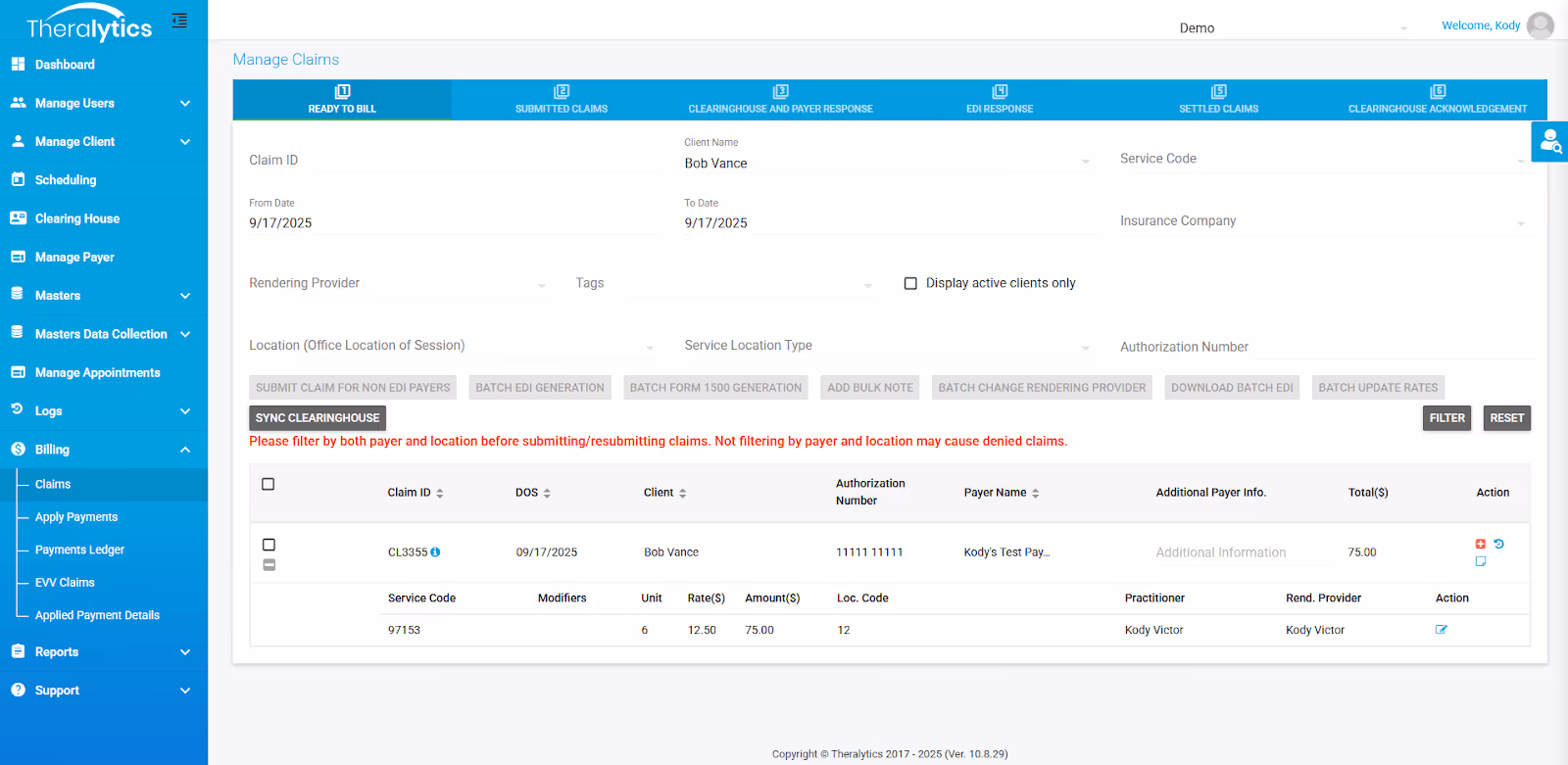Click the Logs history icon
The height and width of the screenshot is (765, 1568).
tap(17, 409)
